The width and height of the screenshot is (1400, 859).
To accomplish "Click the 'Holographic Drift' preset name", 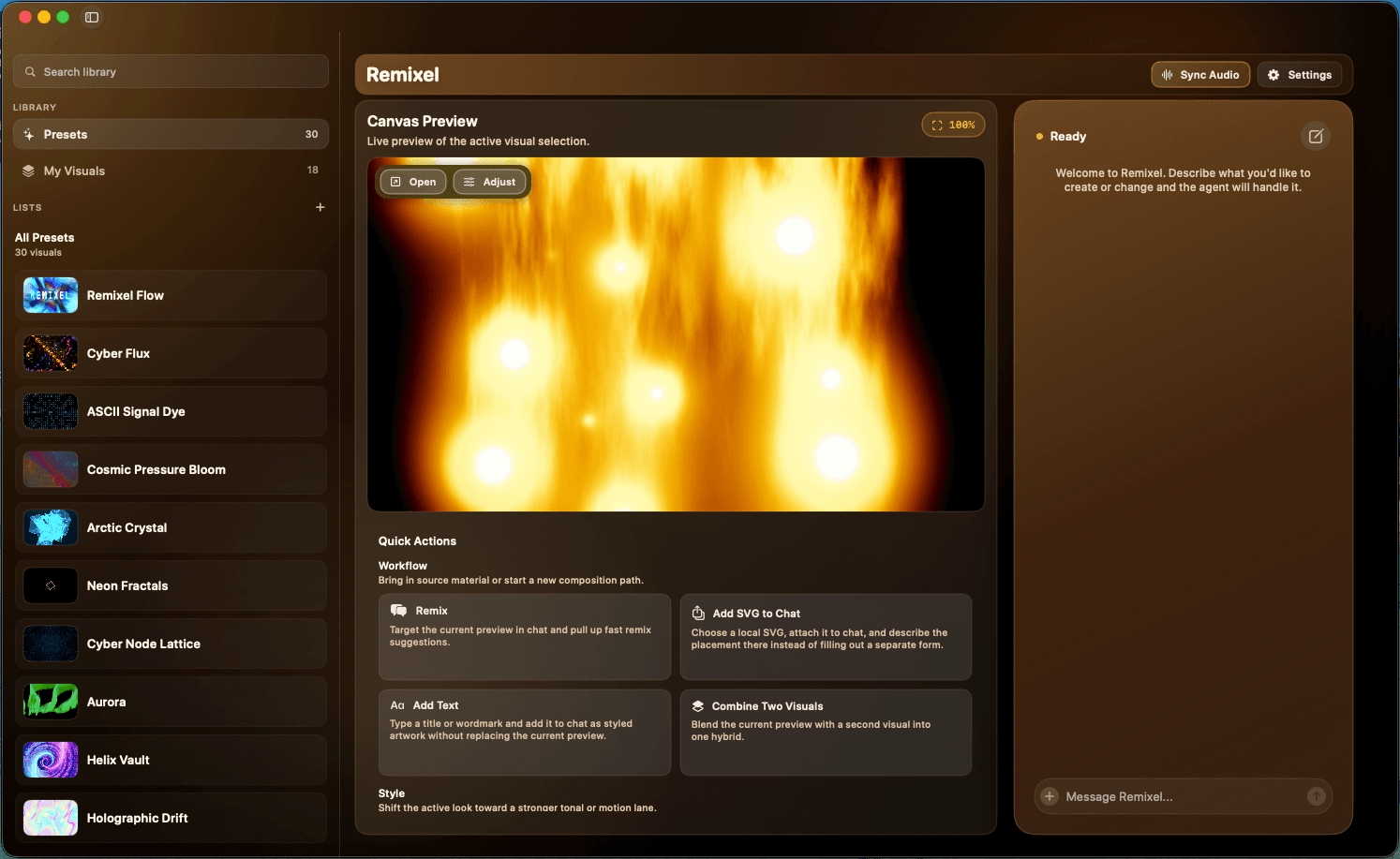I will point(138,818).
